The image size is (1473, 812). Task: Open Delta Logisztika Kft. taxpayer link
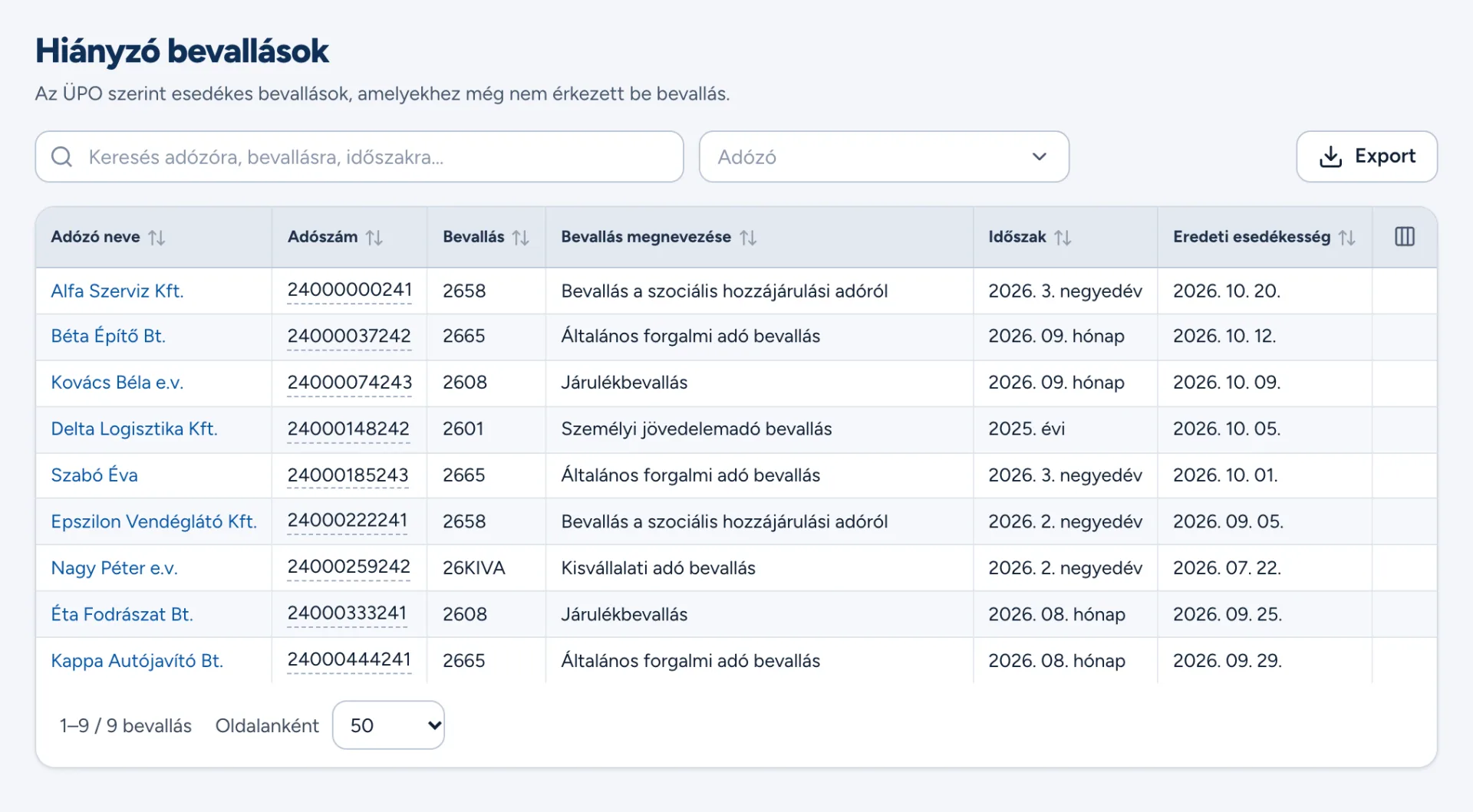134,429
